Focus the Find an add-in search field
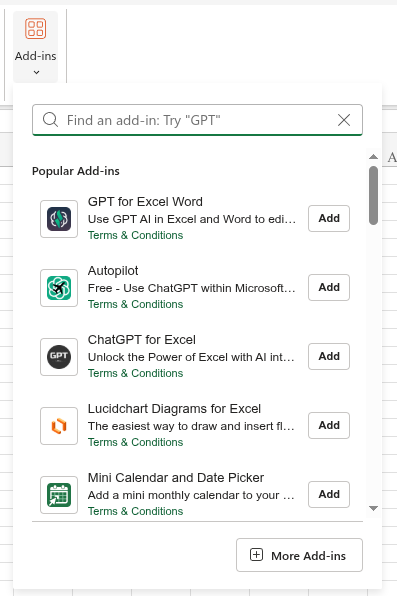Screen dimensions: 397x596 [197, 120]
